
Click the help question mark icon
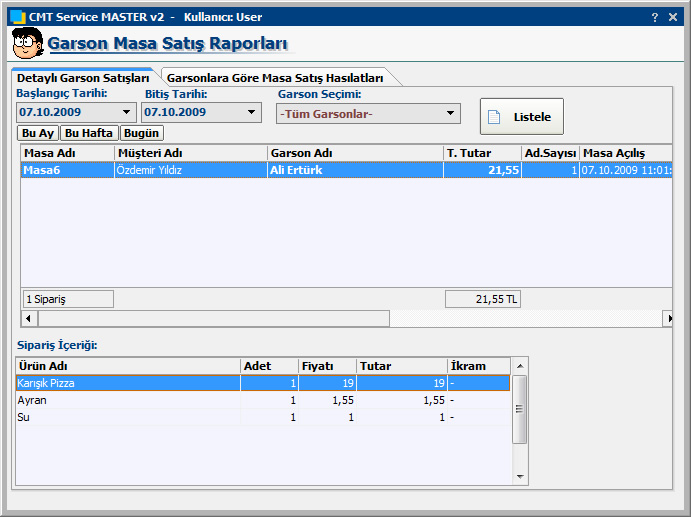click(654, 17)
